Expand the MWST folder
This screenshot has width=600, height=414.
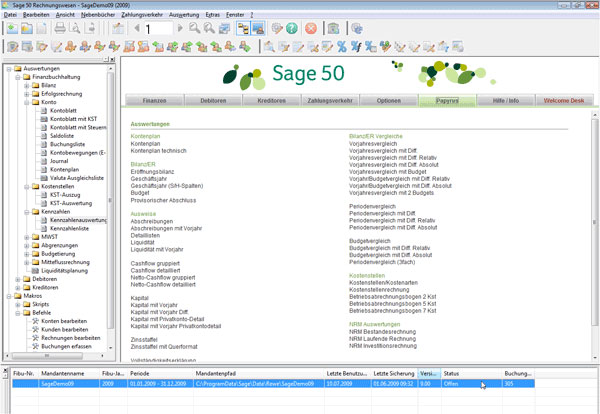point(26,237)
